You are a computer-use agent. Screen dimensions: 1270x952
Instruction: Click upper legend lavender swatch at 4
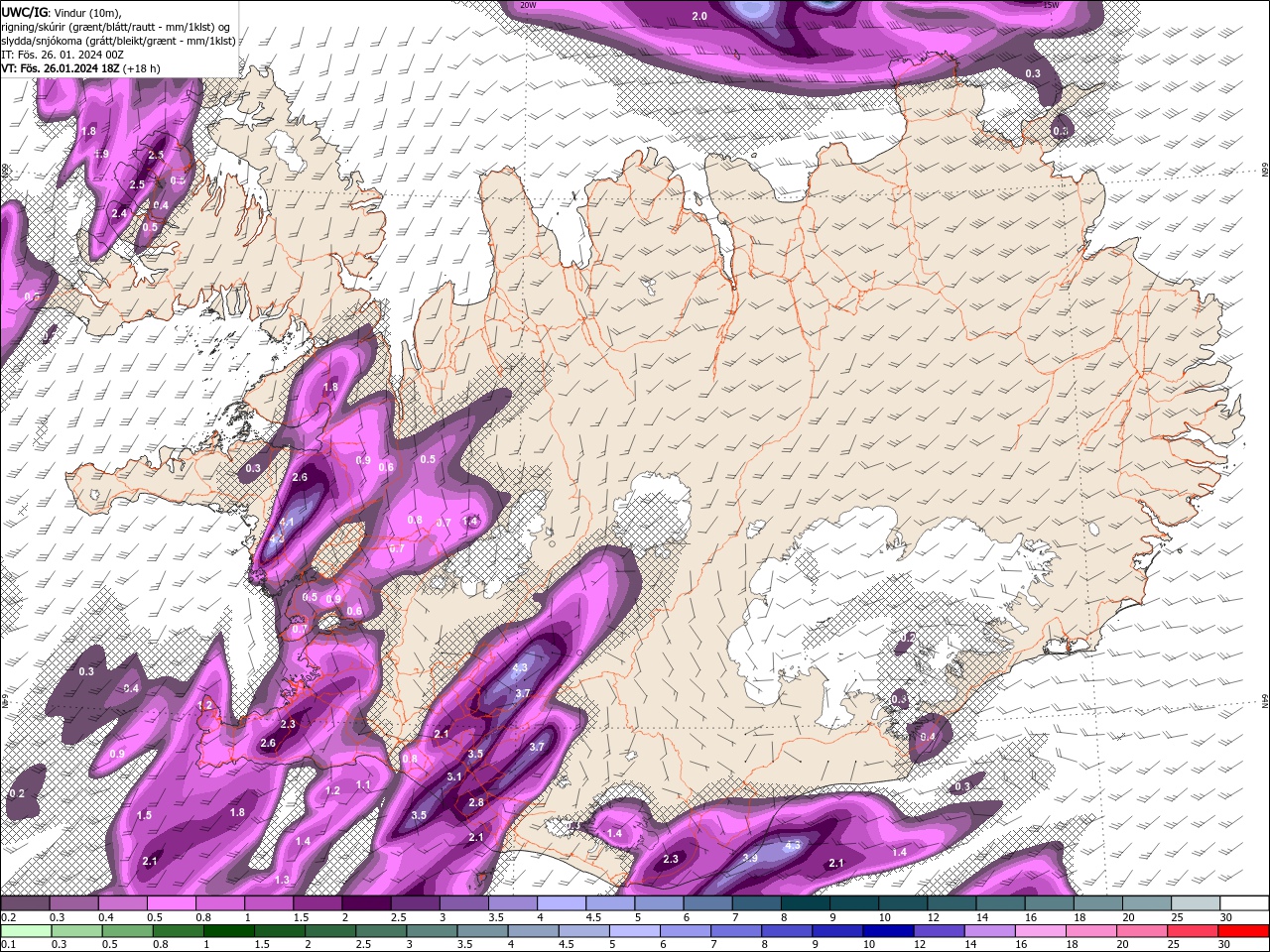(x=562, y=903)
